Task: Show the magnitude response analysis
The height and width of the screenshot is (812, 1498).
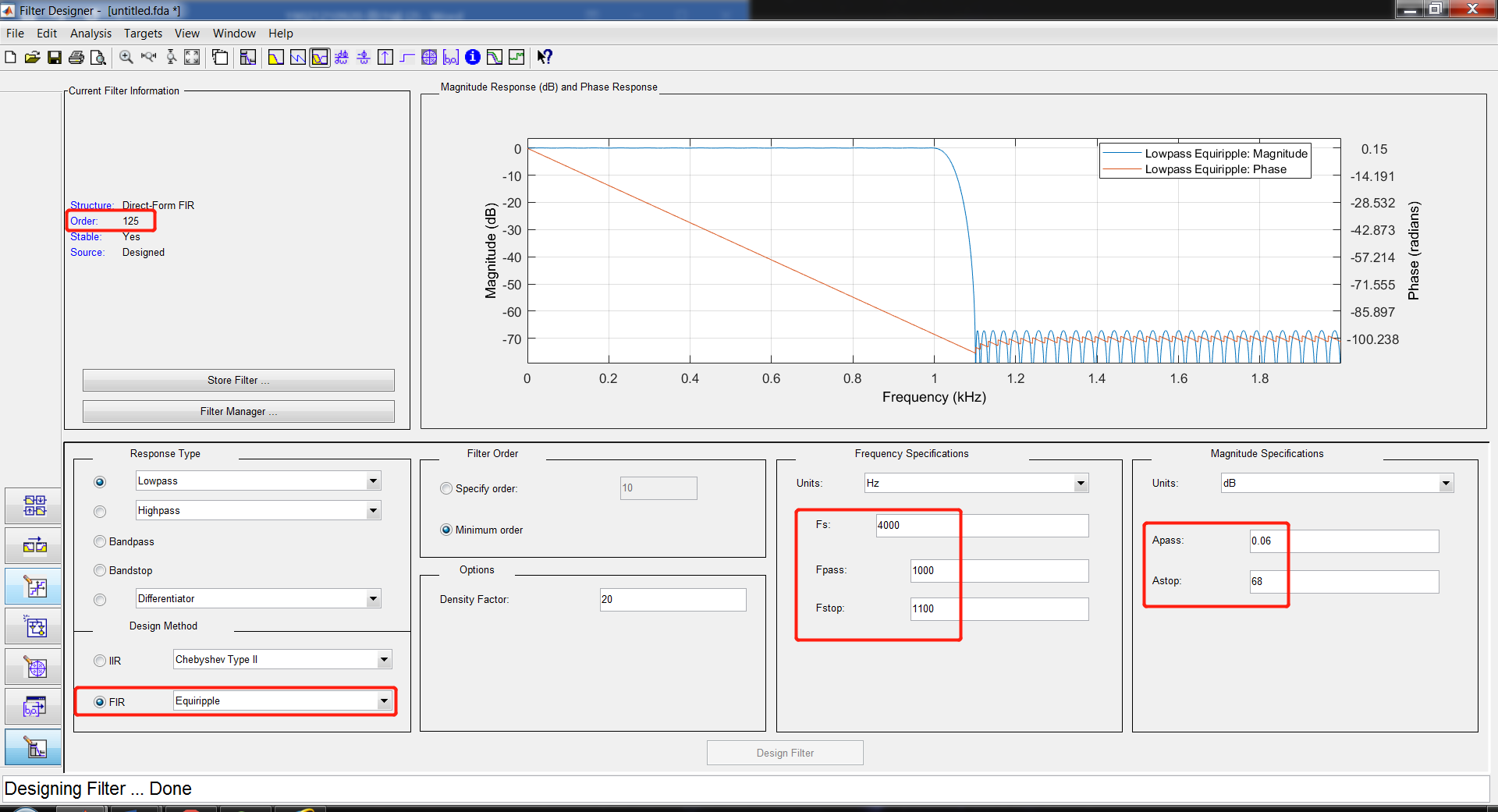Action: coord(276,57)
